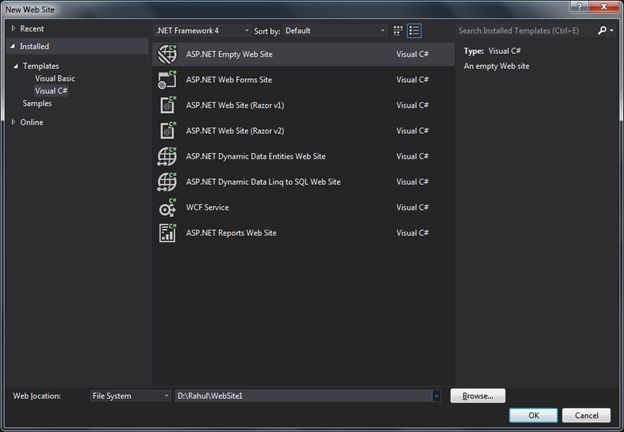Select ASP.NET Empty Web Site template name

click(x=229, y=54)
